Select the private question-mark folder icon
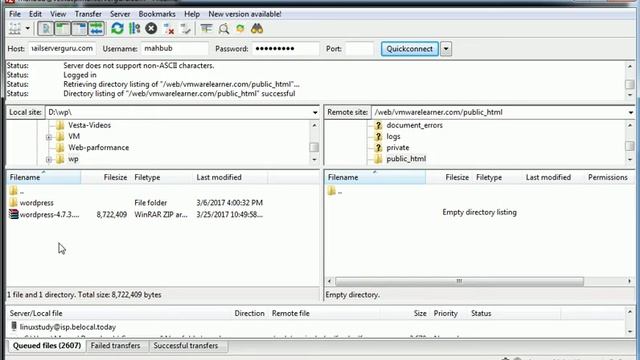 378,148
